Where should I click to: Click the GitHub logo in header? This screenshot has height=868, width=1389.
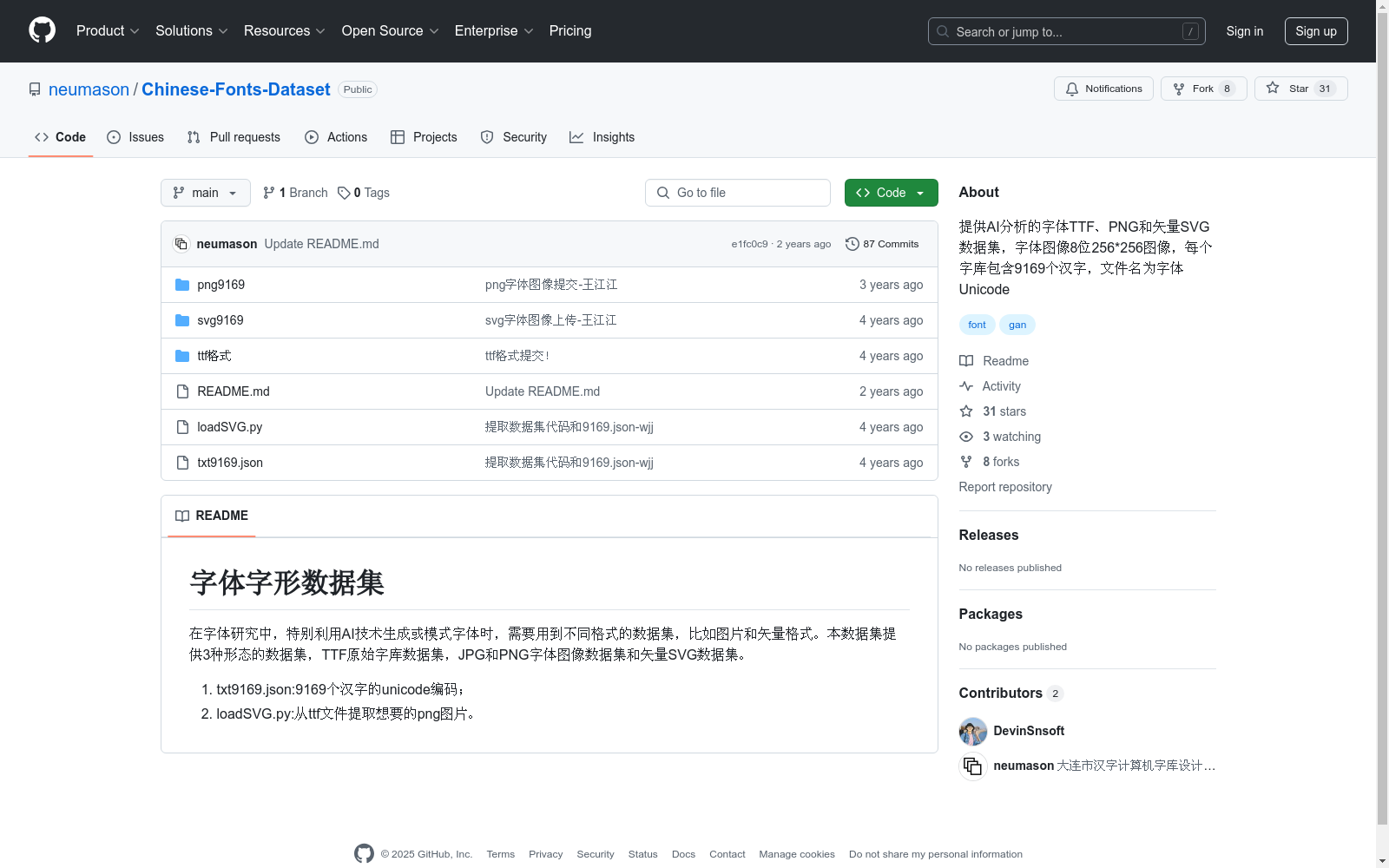pos(42,30)
